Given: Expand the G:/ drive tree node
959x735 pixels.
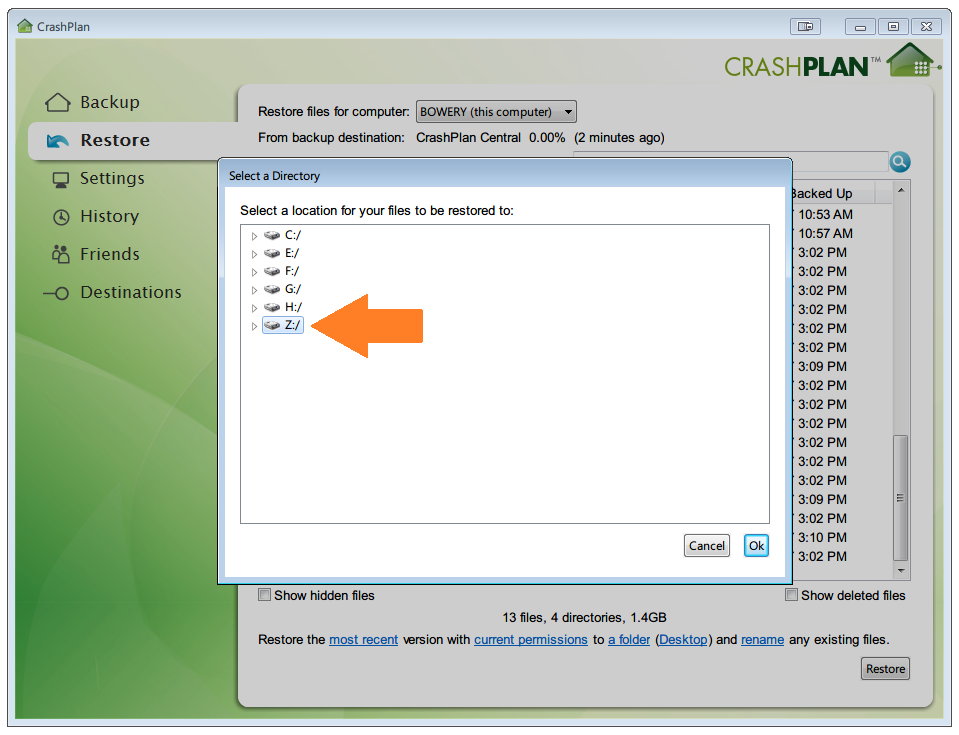Looking at the screenshot, I should [x=254, y=290].
